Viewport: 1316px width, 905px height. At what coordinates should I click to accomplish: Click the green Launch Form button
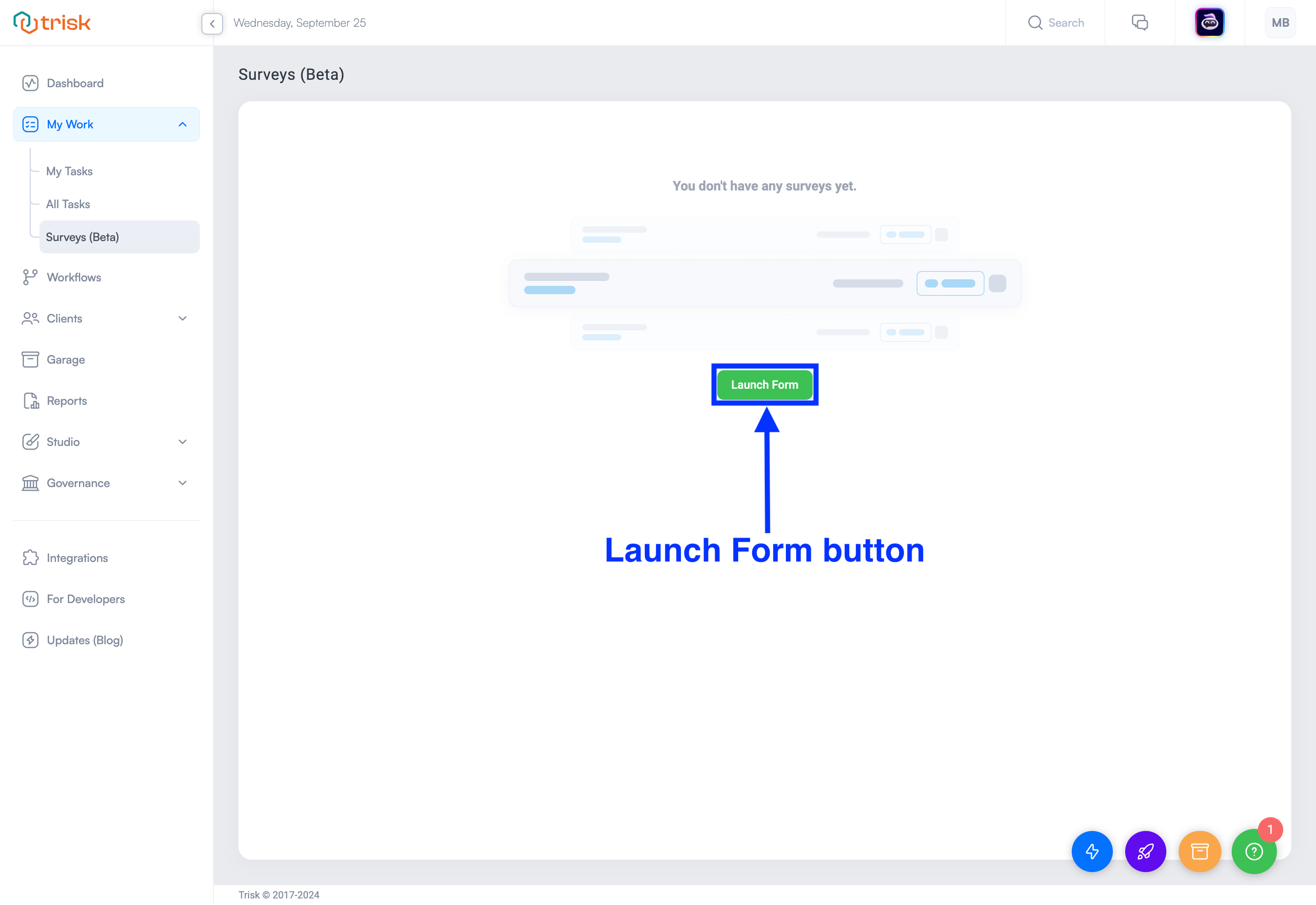(x=765, y=385)
